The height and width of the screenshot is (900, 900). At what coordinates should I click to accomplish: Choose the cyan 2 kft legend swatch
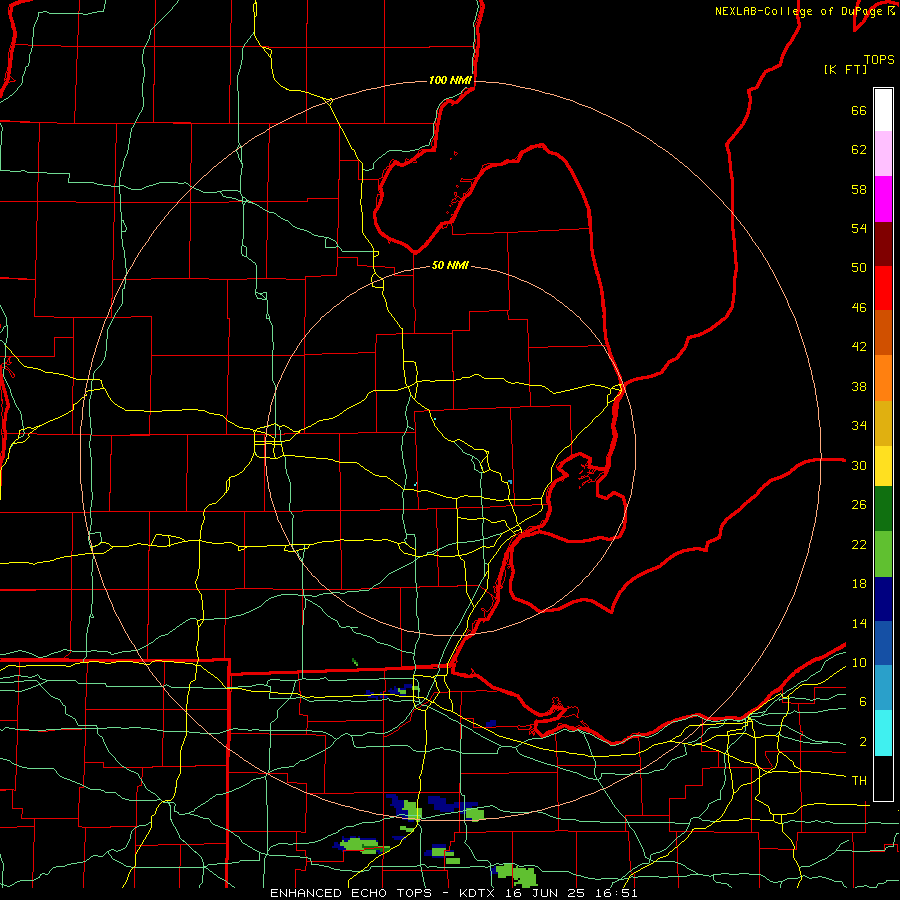(x=883, y=733)
